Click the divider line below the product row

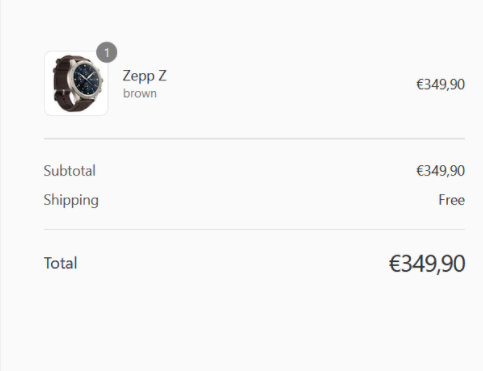254,138
